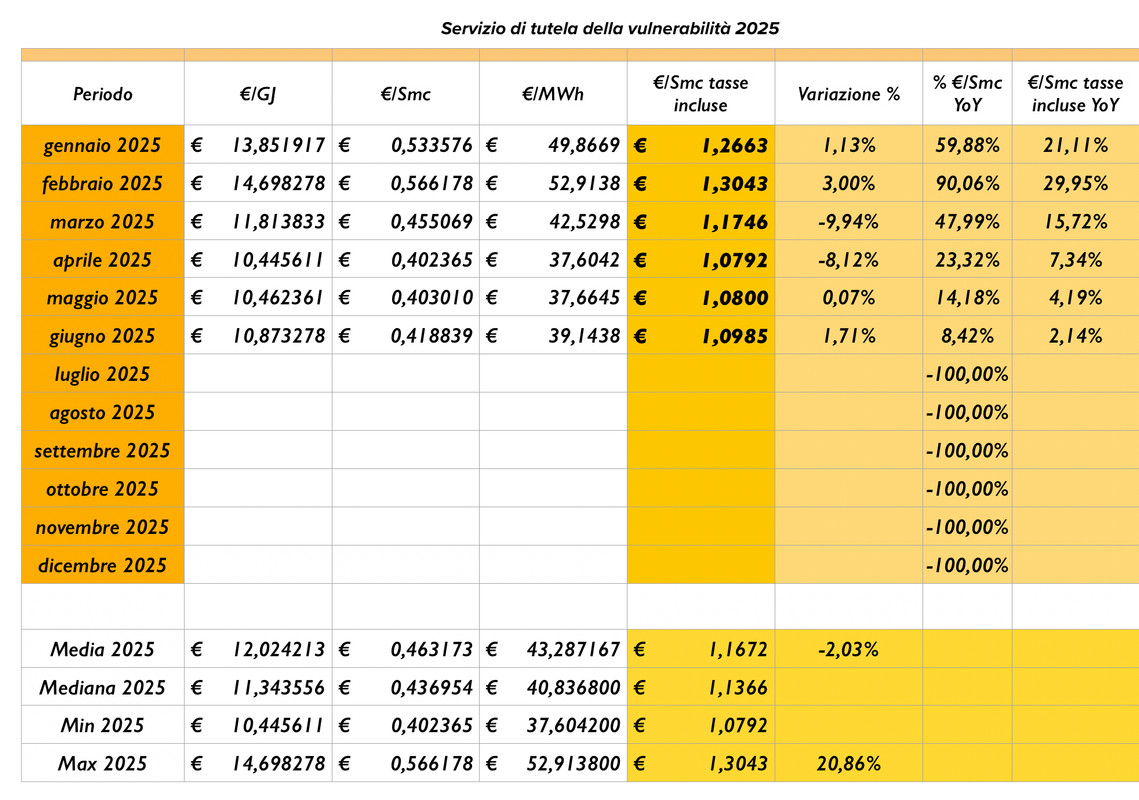Select the cell with value 0,533576

click(405, 145)
